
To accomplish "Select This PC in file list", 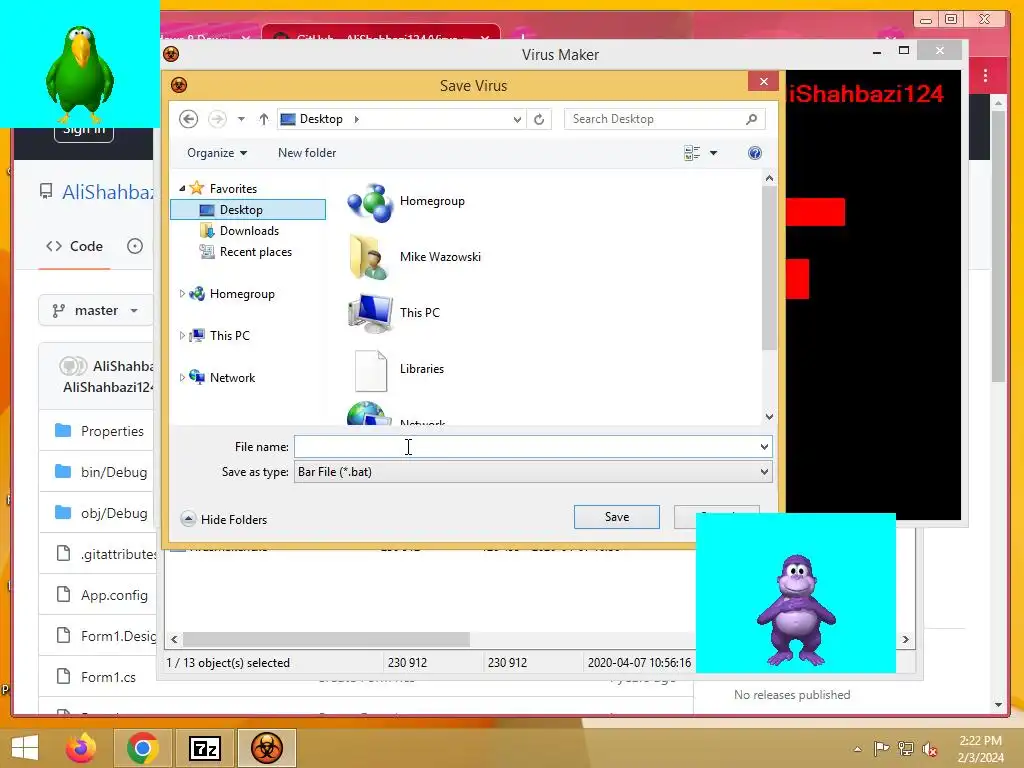I will tap(394, 313).
